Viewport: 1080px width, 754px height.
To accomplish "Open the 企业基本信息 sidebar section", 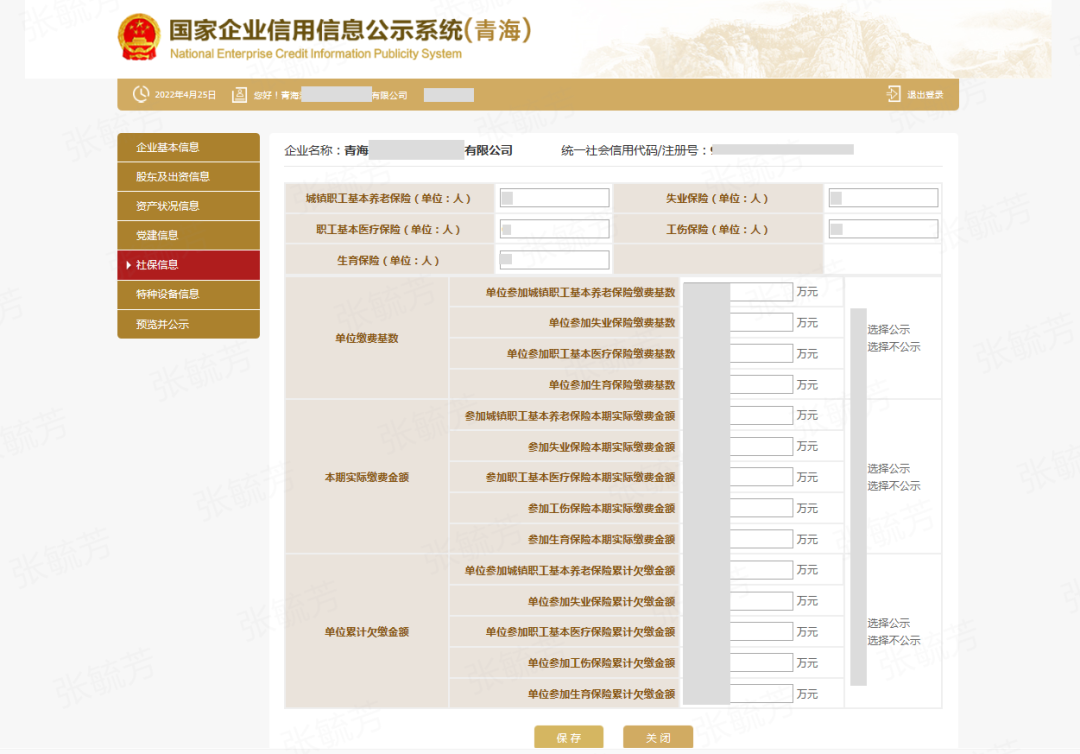I will (189, 147).
